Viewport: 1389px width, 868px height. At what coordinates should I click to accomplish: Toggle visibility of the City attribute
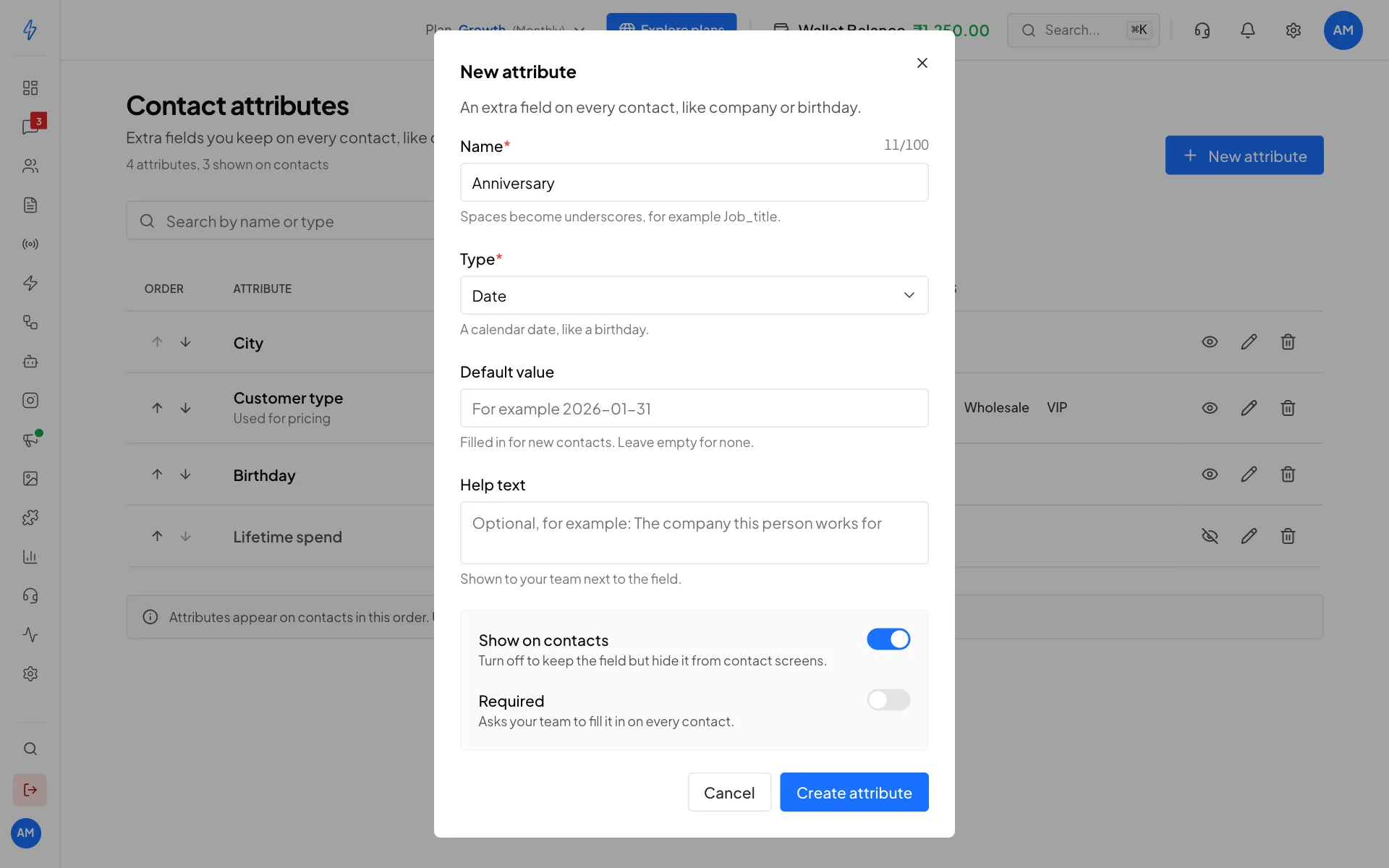tap(1210, 342)
